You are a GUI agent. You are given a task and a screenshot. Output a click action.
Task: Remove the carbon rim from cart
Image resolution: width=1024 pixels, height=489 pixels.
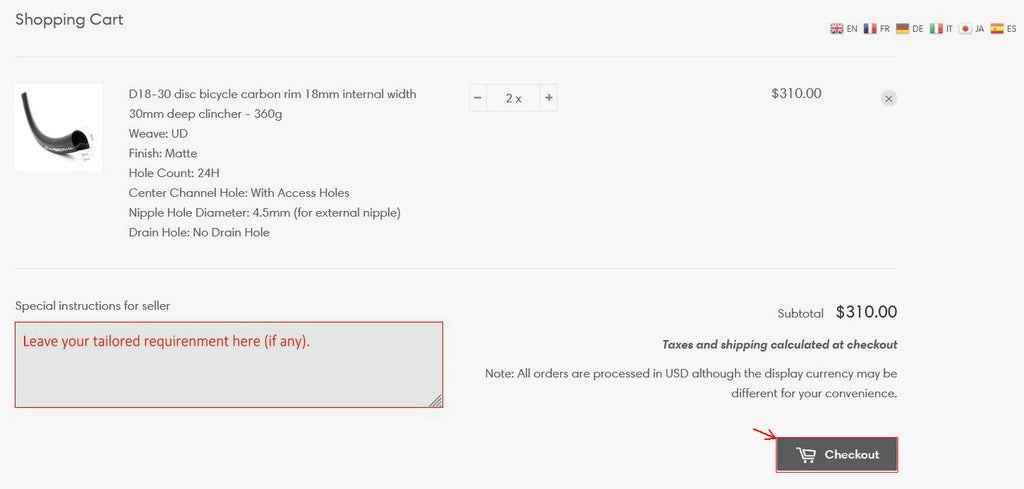pos(889,98)
